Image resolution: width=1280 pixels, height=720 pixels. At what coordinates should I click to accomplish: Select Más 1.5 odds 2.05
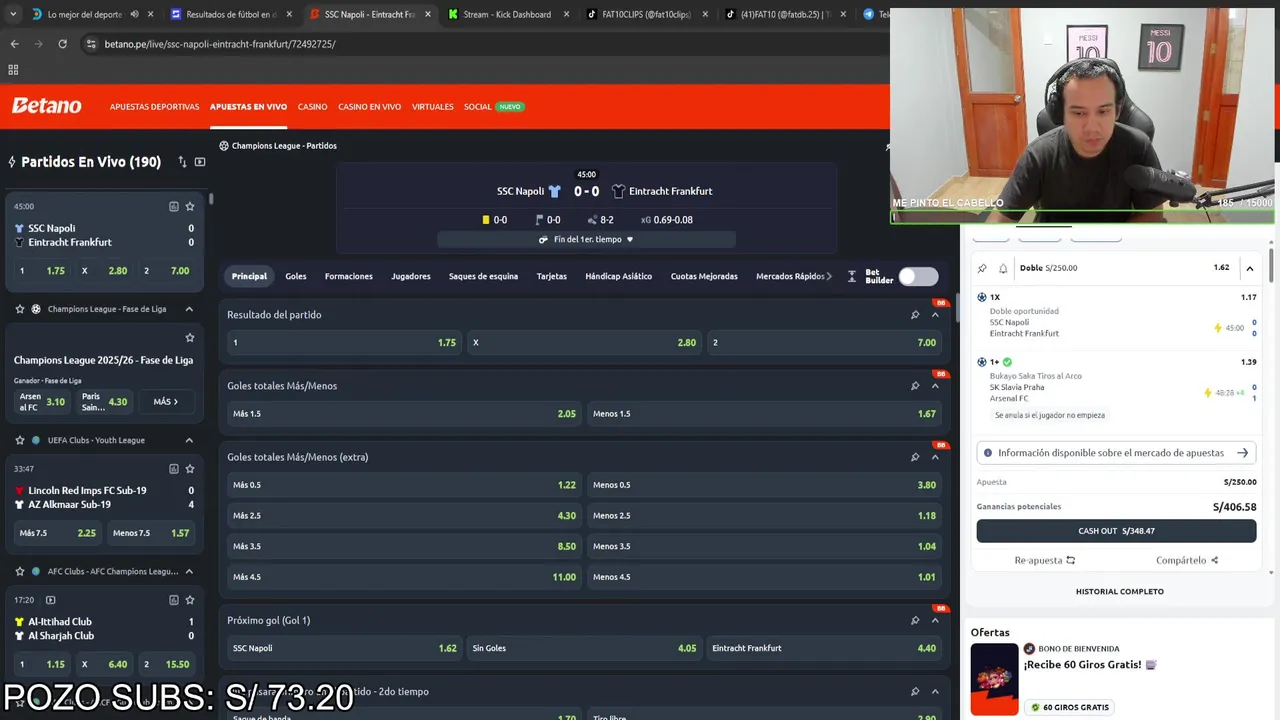(x=404, y=413)
